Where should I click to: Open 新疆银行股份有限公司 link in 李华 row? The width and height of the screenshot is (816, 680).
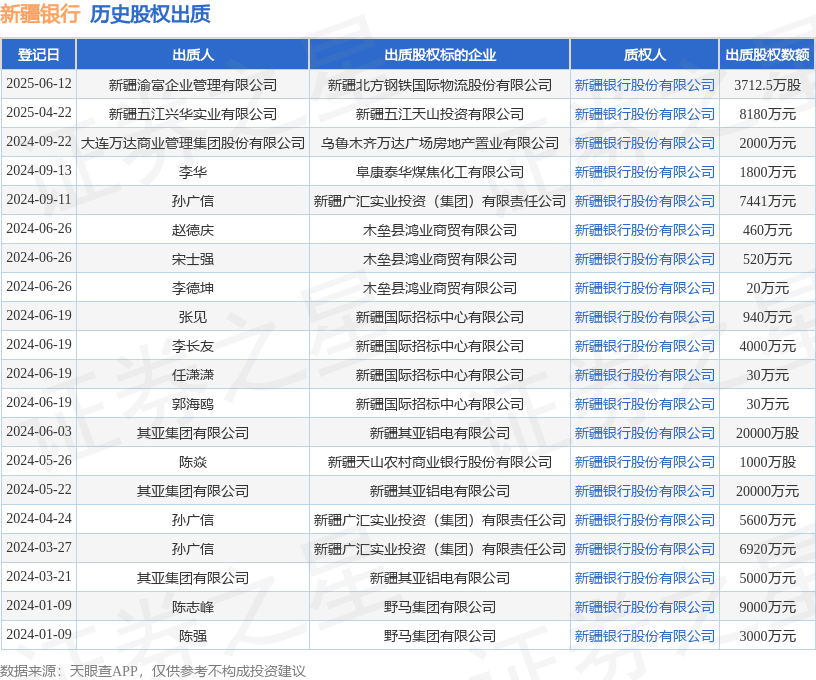pos(645,172)
